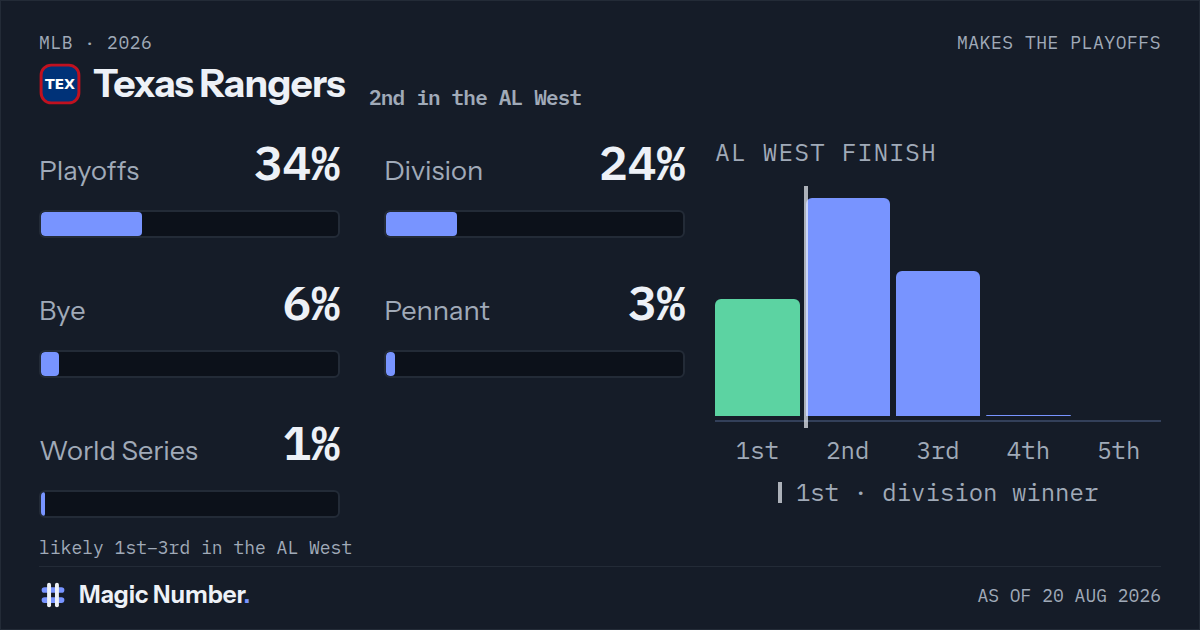This screenshot has height=630, width=1200.
Task: Click the Texas Rangers team title
Action: pyautogui.click(x=220, y=85)
